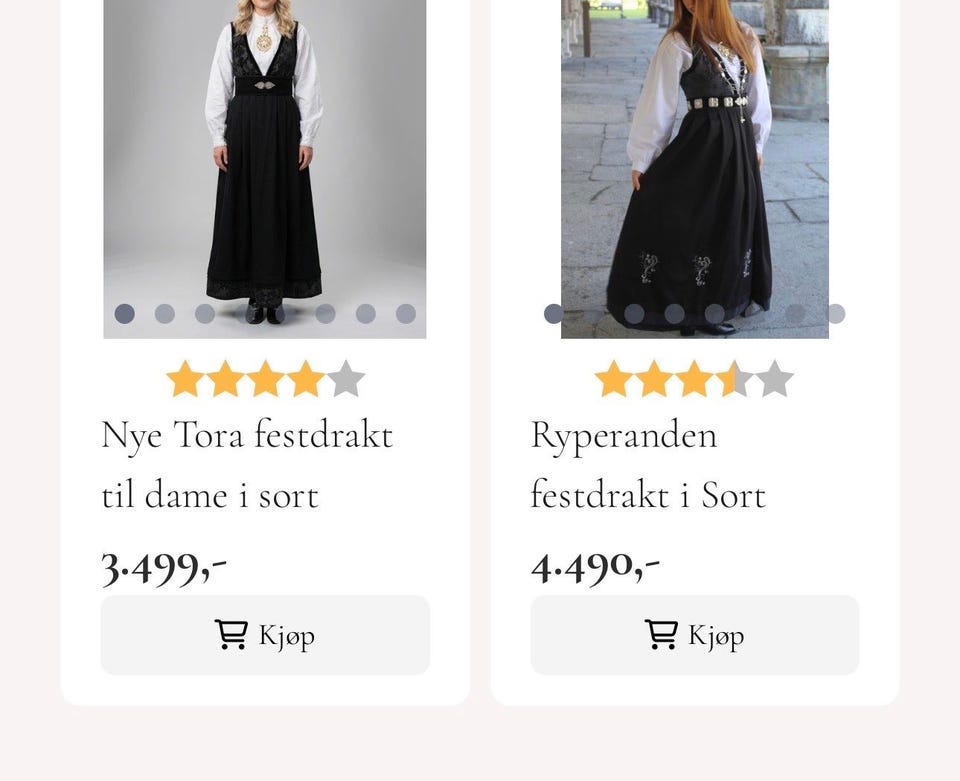Image resolution: width=960 pixels, height=781 pixels.
Task: Select the second carousel dot under Ryperanden image
Action: click(x=593, y=313)
